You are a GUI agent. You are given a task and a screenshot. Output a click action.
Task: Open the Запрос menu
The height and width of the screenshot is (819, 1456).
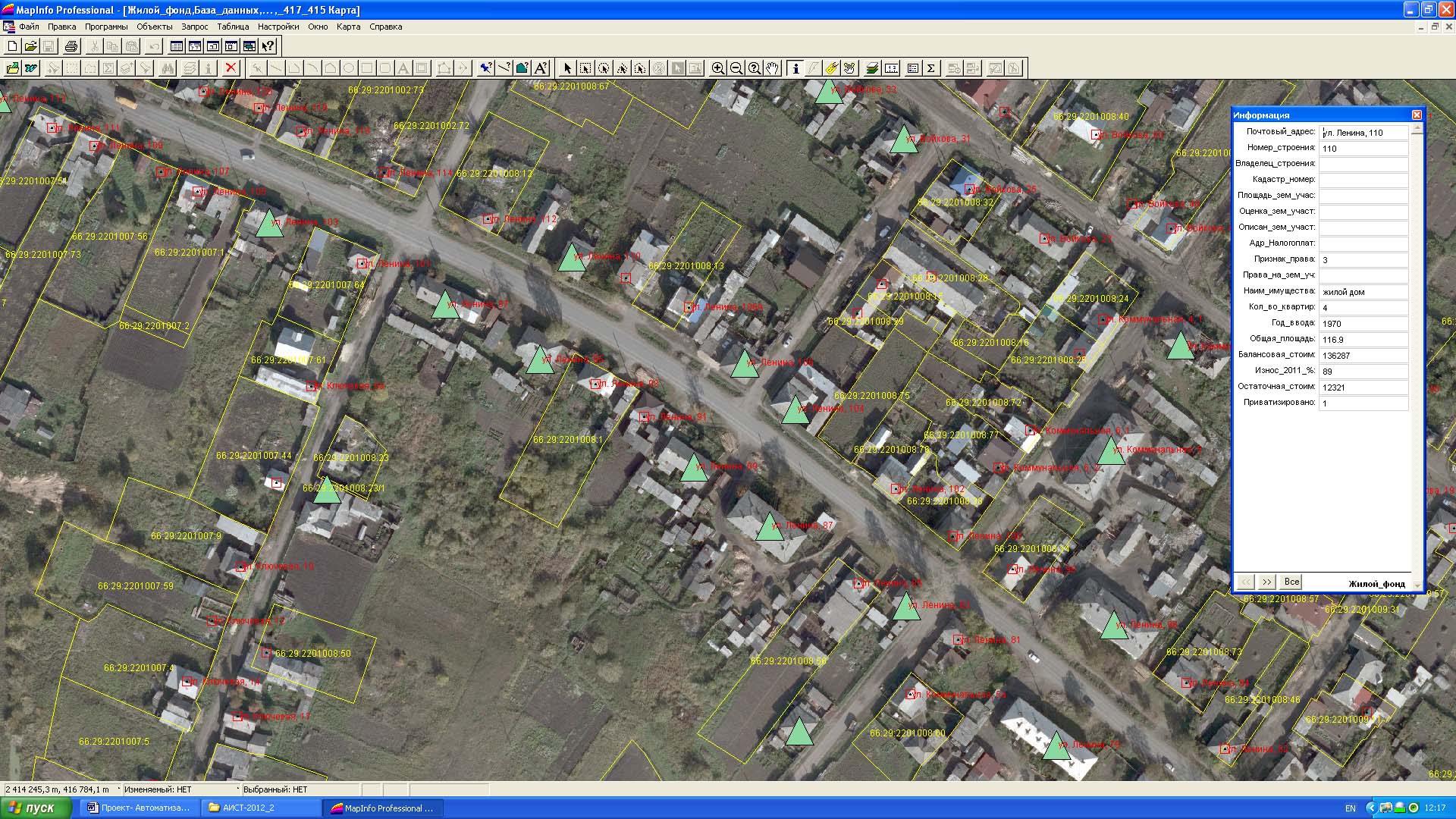click(195, 27)
